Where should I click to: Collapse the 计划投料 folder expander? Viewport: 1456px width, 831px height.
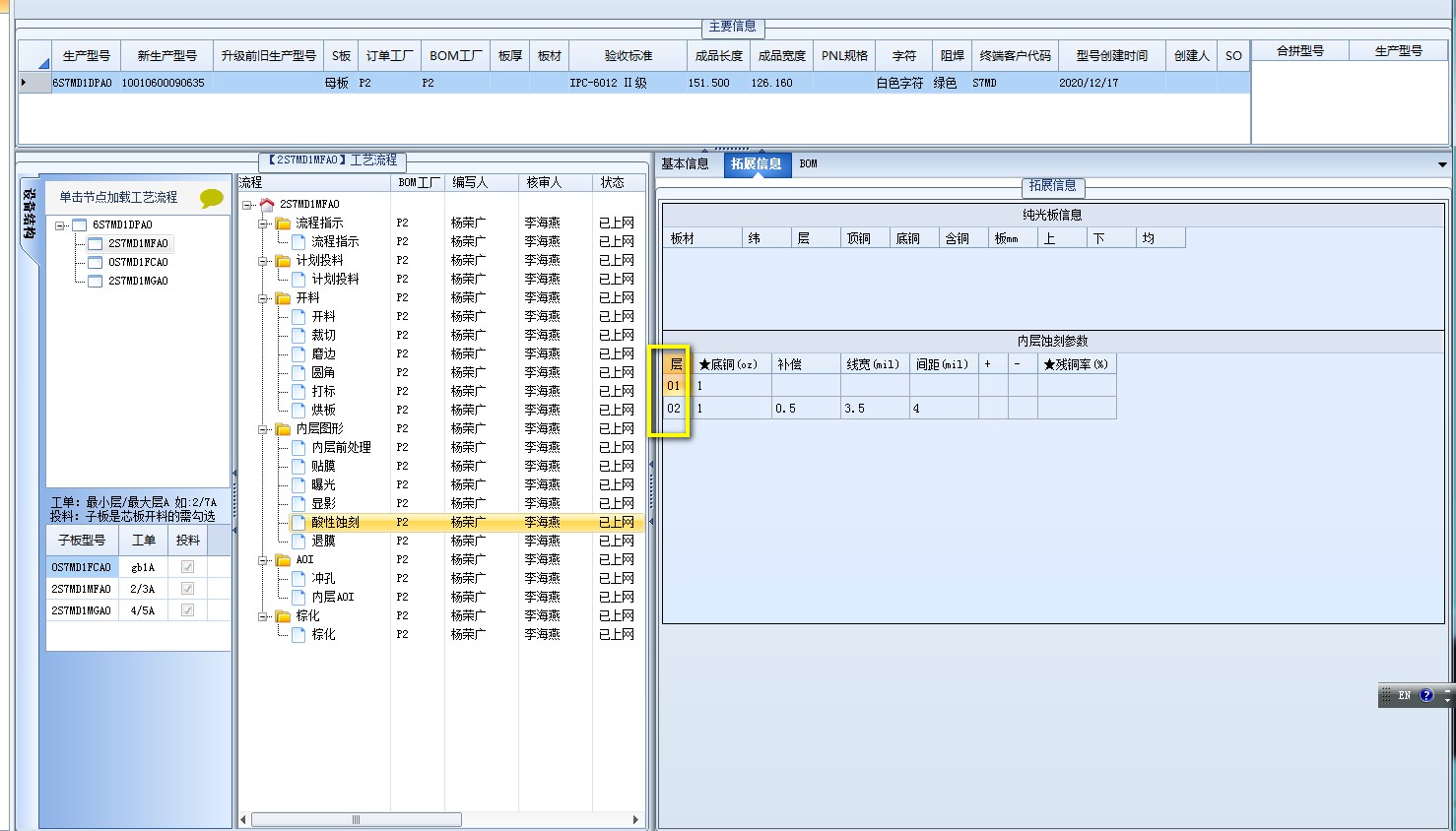(x=264, y=261)
